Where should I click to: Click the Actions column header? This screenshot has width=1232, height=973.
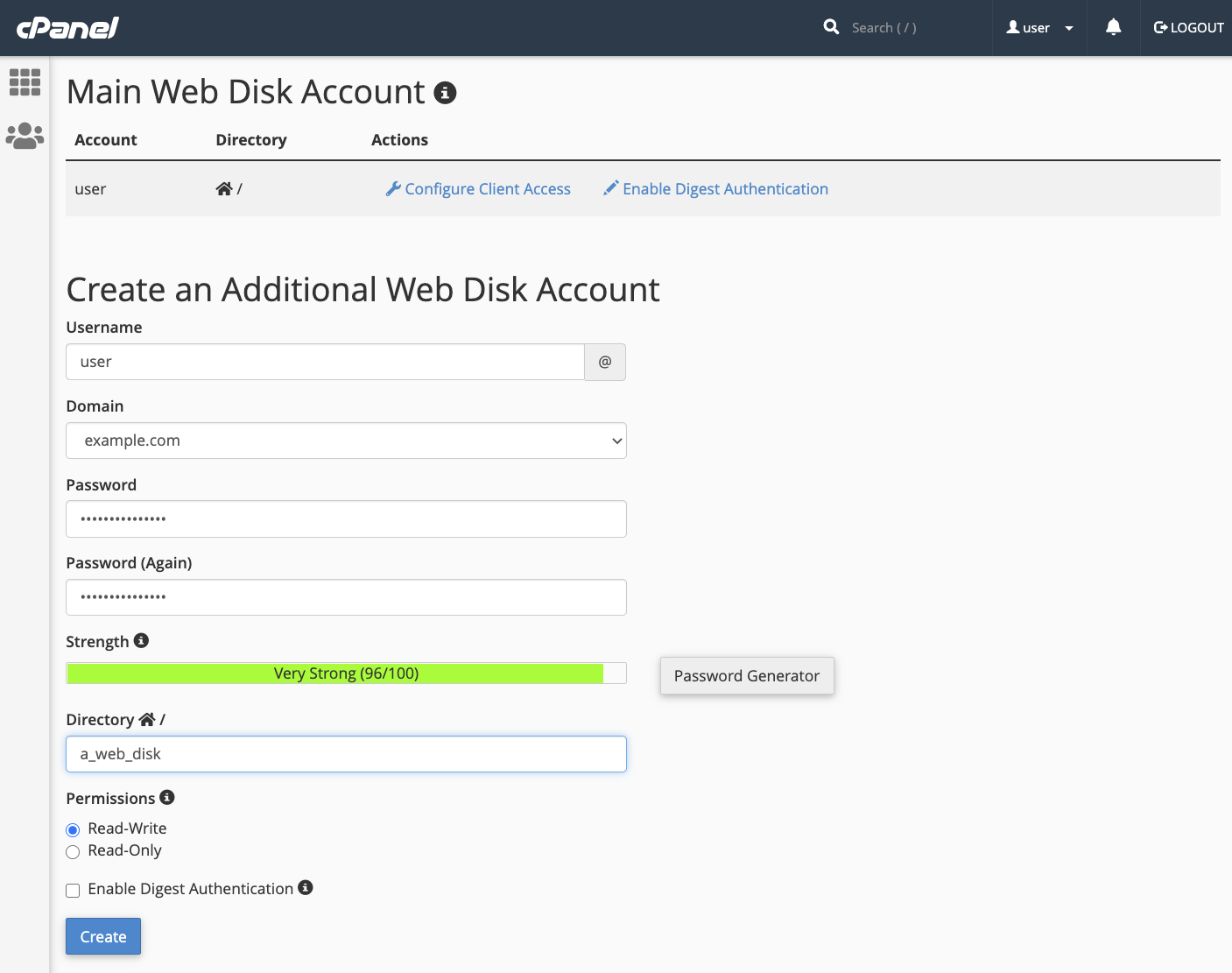point(399,139)
